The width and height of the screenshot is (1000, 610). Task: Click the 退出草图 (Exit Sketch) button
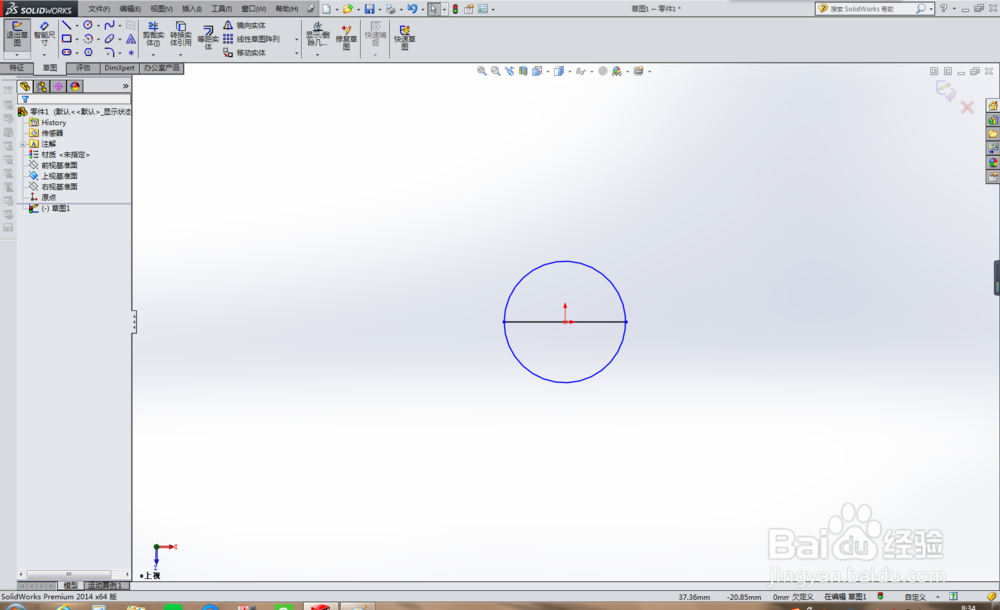click(x=17, y=35)
